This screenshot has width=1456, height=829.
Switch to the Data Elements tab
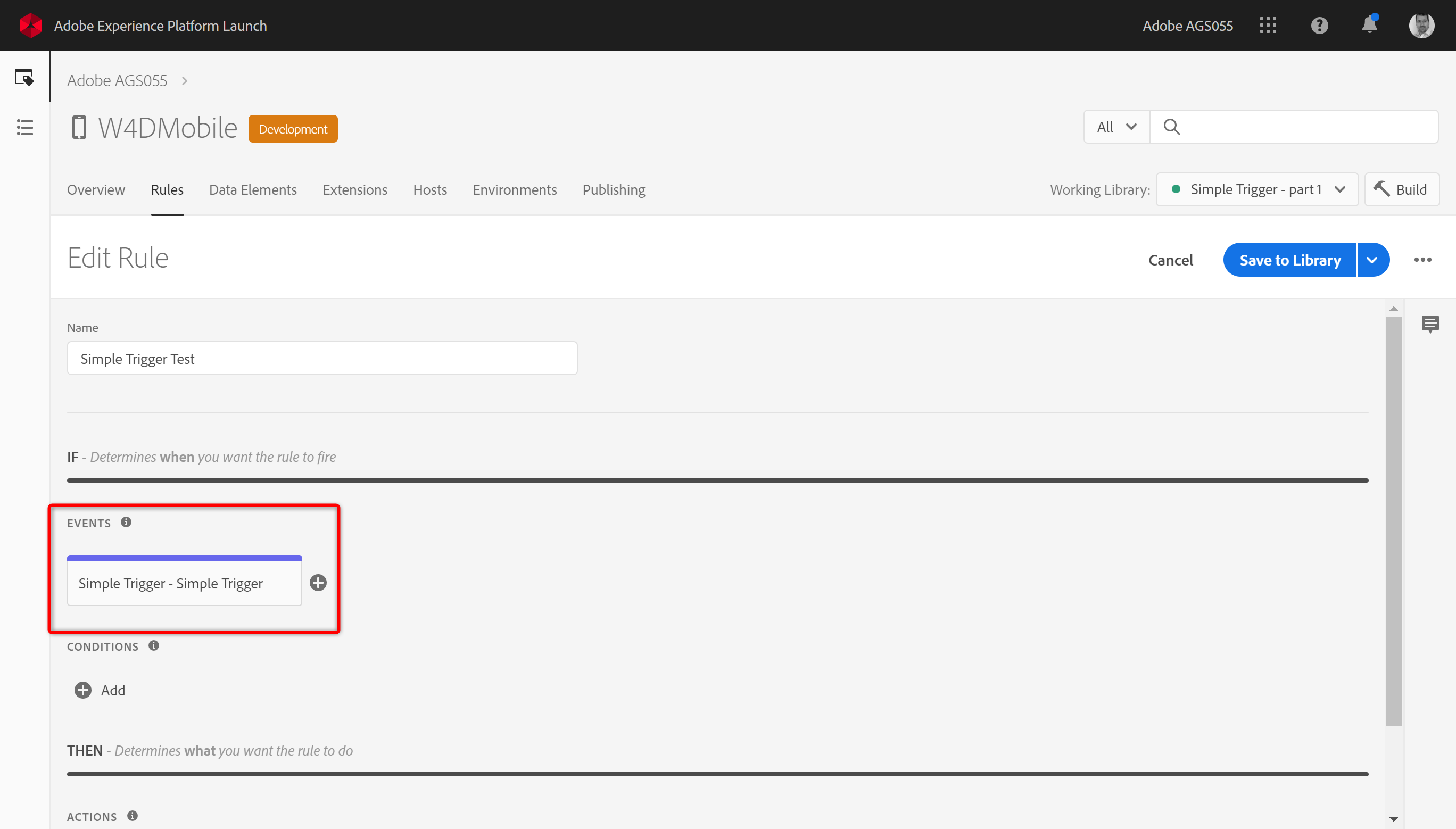coord(253,189)
